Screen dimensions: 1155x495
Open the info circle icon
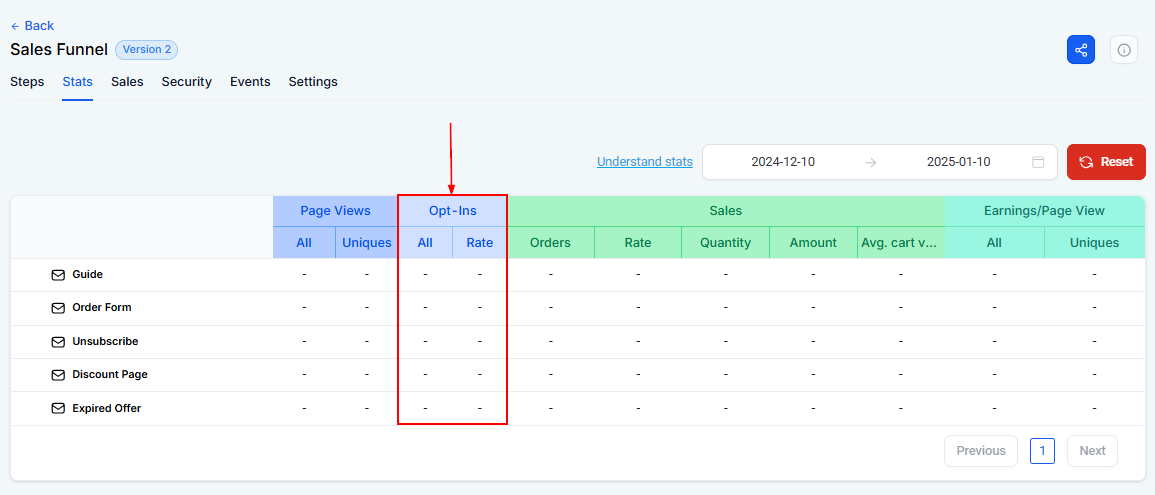point(1123,50)
